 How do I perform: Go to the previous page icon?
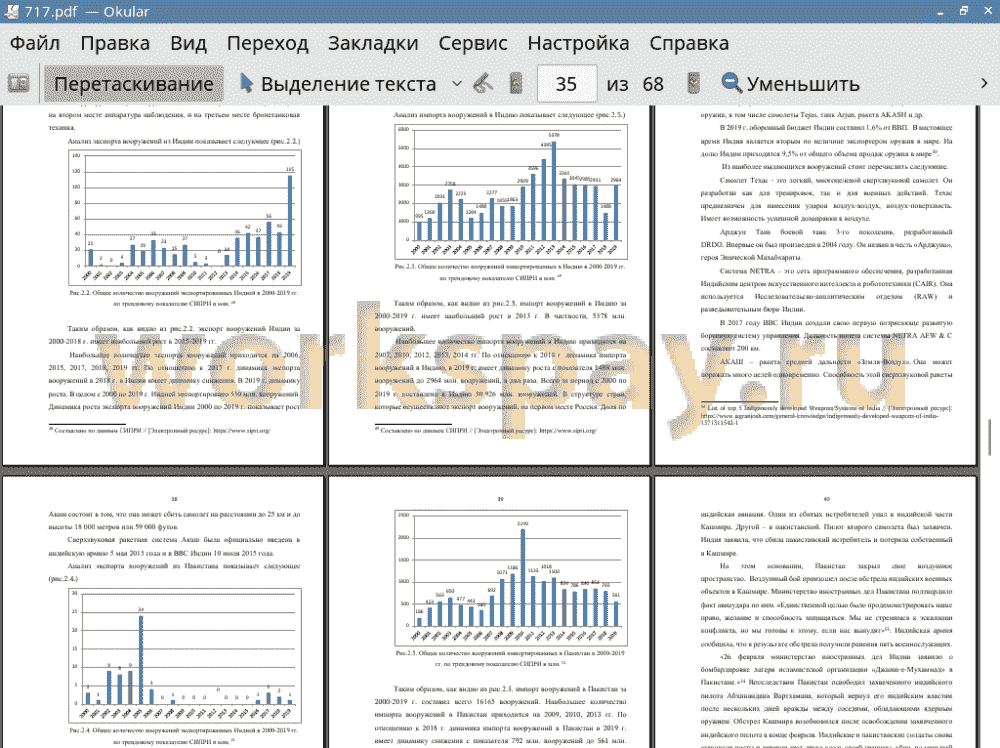point(516,84)
